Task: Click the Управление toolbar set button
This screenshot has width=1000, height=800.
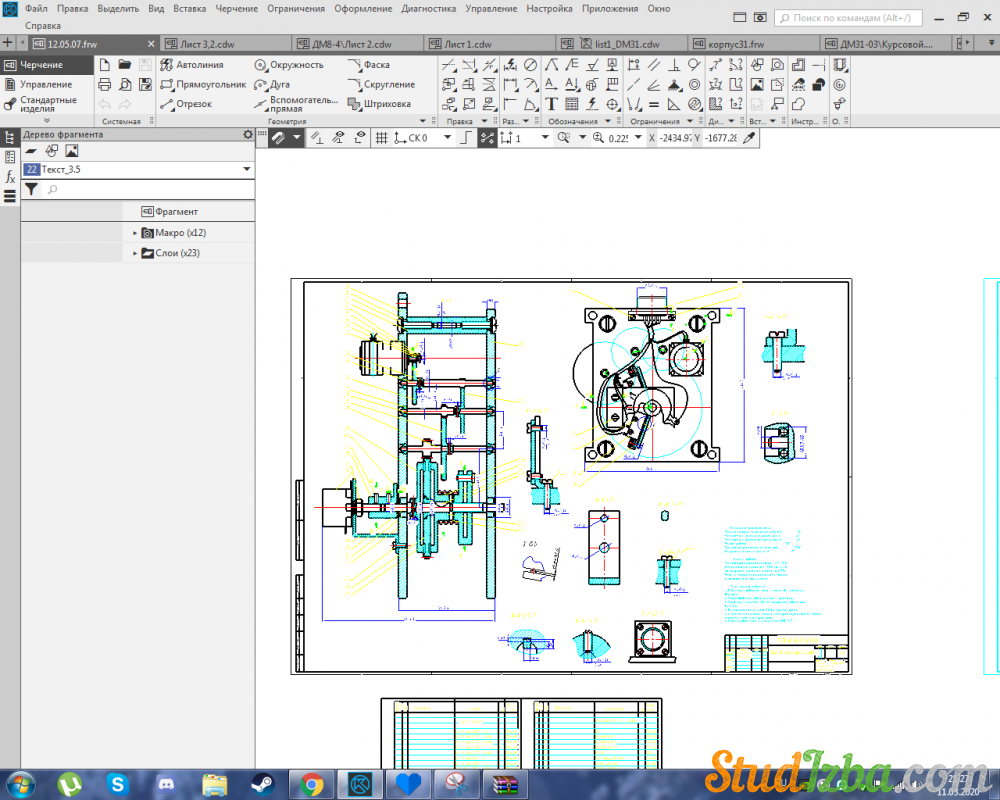Action: click(46, 85)
